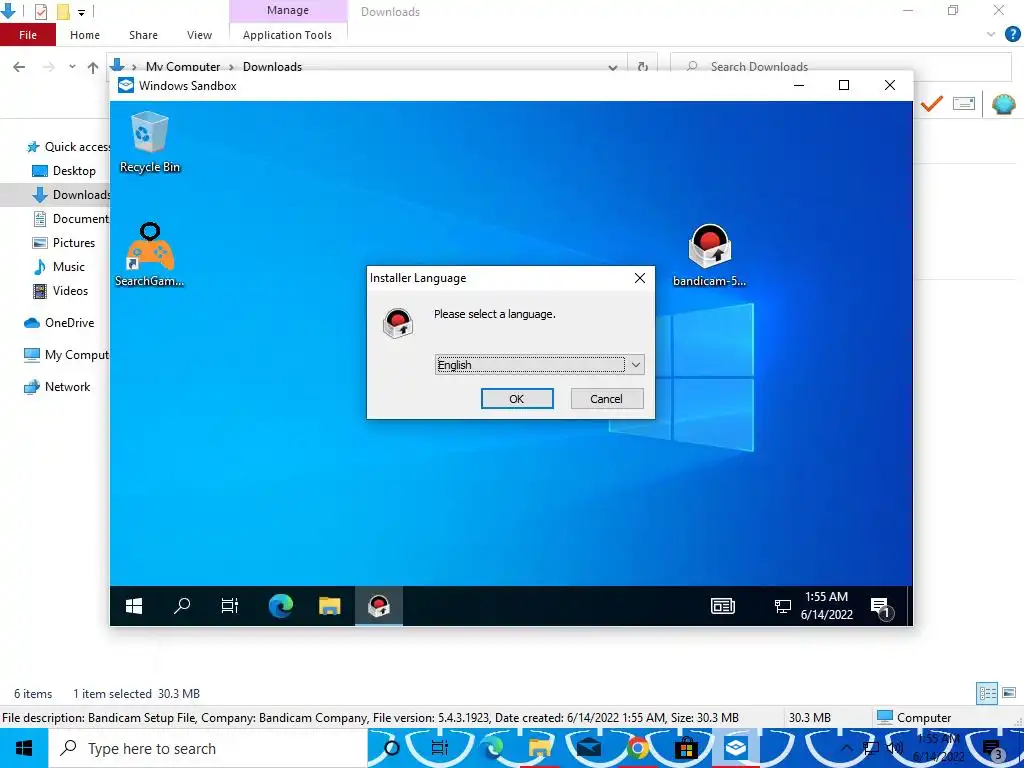1024x768 pixels.
Task: Open Music in navigation pane
Action: [x=59, y=267]
